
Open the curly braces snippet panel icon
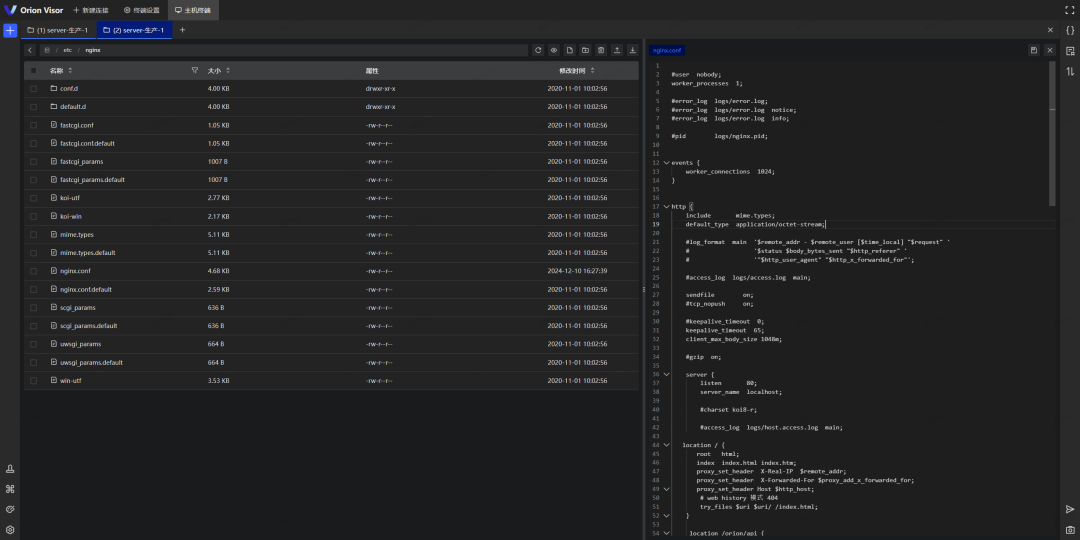click(x=1070, y=31)
